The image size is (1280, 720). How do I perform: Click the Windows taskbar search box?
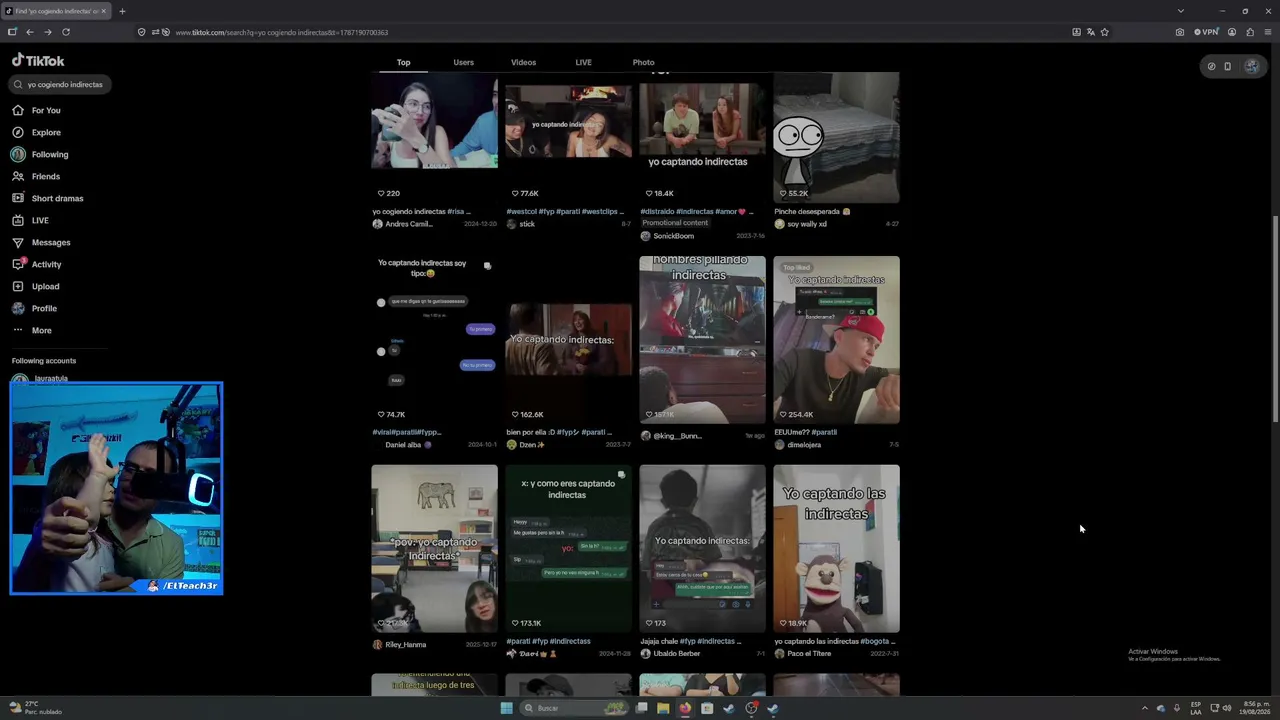click(x=575, y=708)
